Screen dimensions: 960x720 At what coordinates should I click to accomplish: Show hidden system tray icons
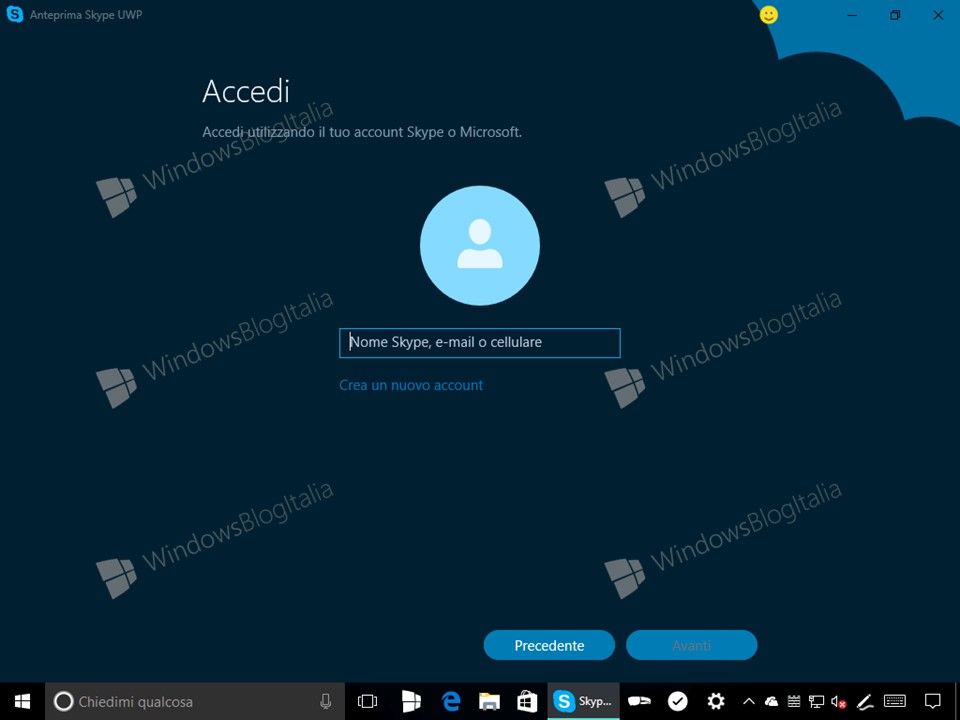[x=748, y=702]
